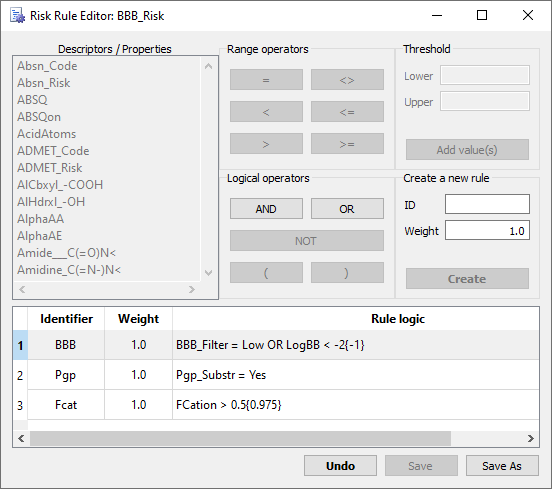Image resolution: width=552 pixels, height=489 pixels.
Task: Click the weight 1.0 cell of the Fcat rule
Action: [x=138, y=405]
